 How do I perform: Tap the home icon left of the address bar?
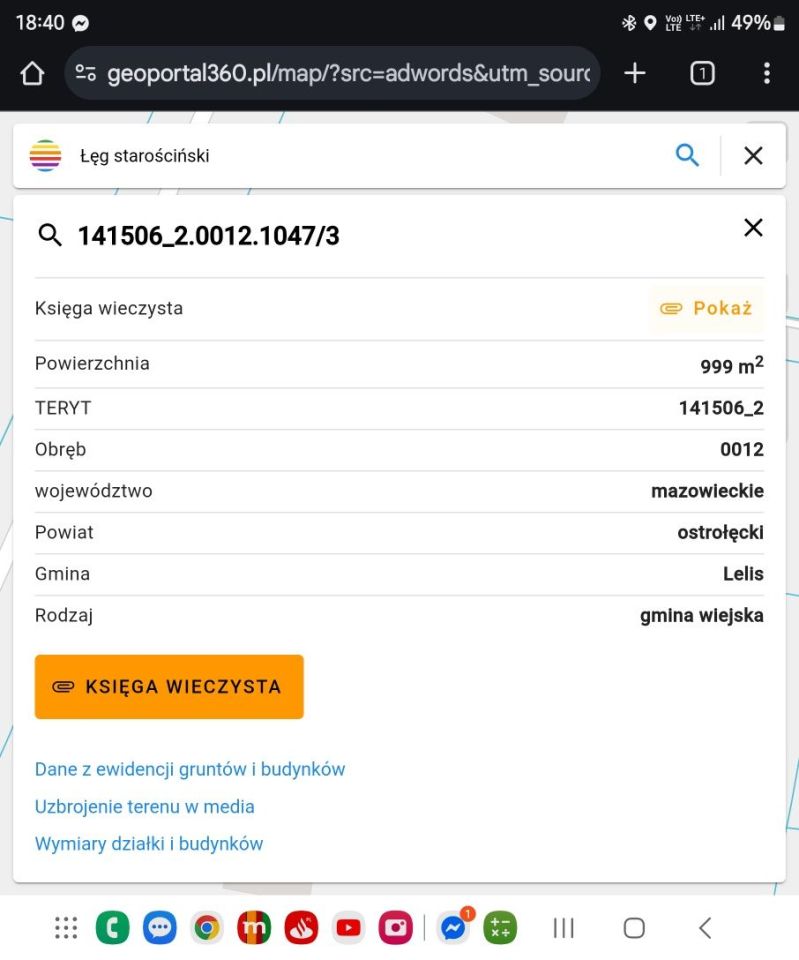(31, 72)
